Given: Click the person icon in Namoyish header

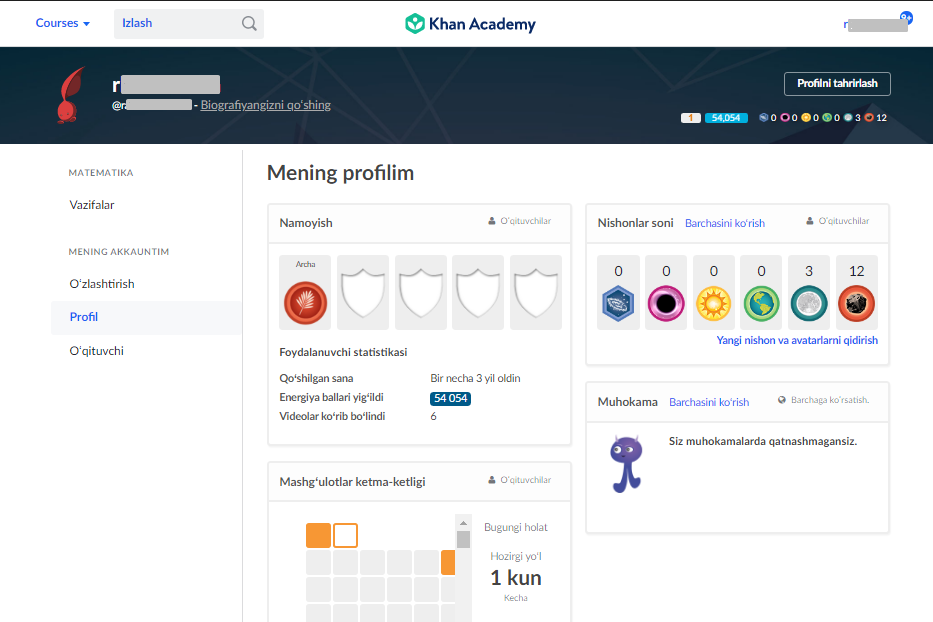Looking at the screenshot, I should [x=491, y=221].
